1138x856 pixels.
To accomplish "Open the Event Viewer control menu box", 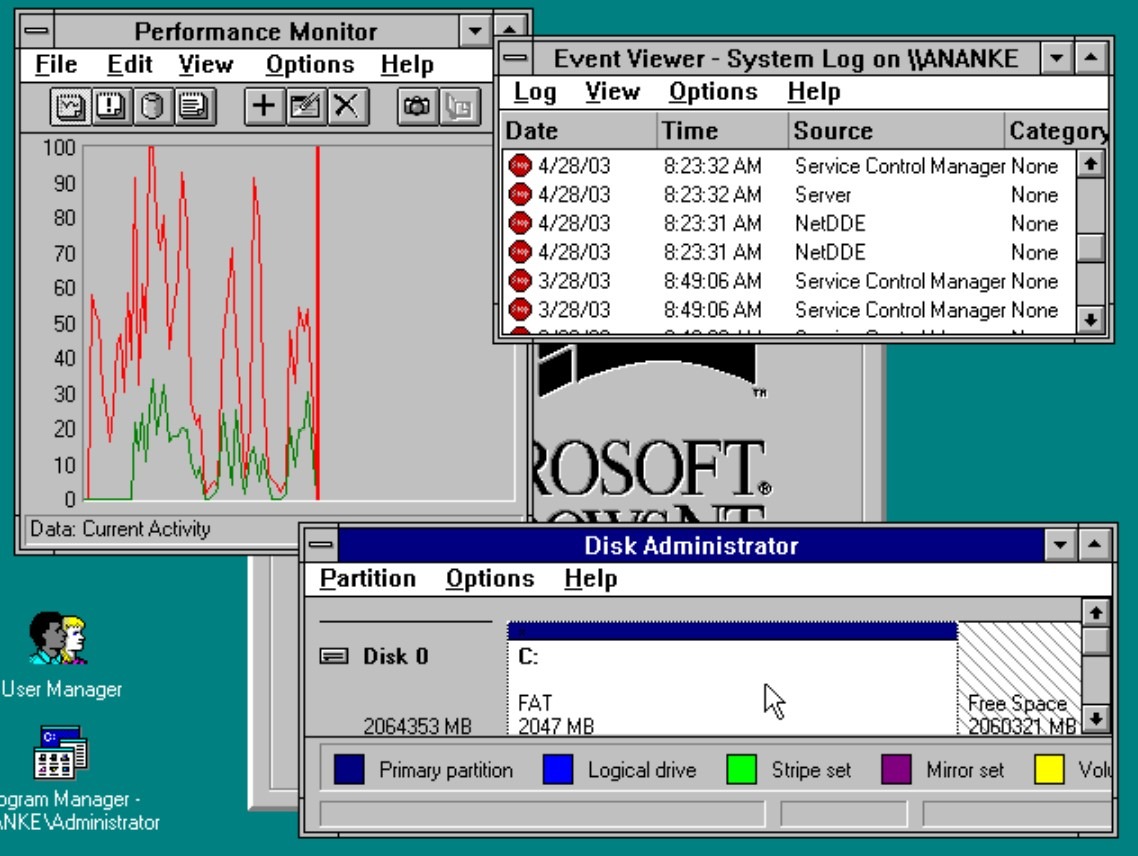I will click(x=514, y=59).
